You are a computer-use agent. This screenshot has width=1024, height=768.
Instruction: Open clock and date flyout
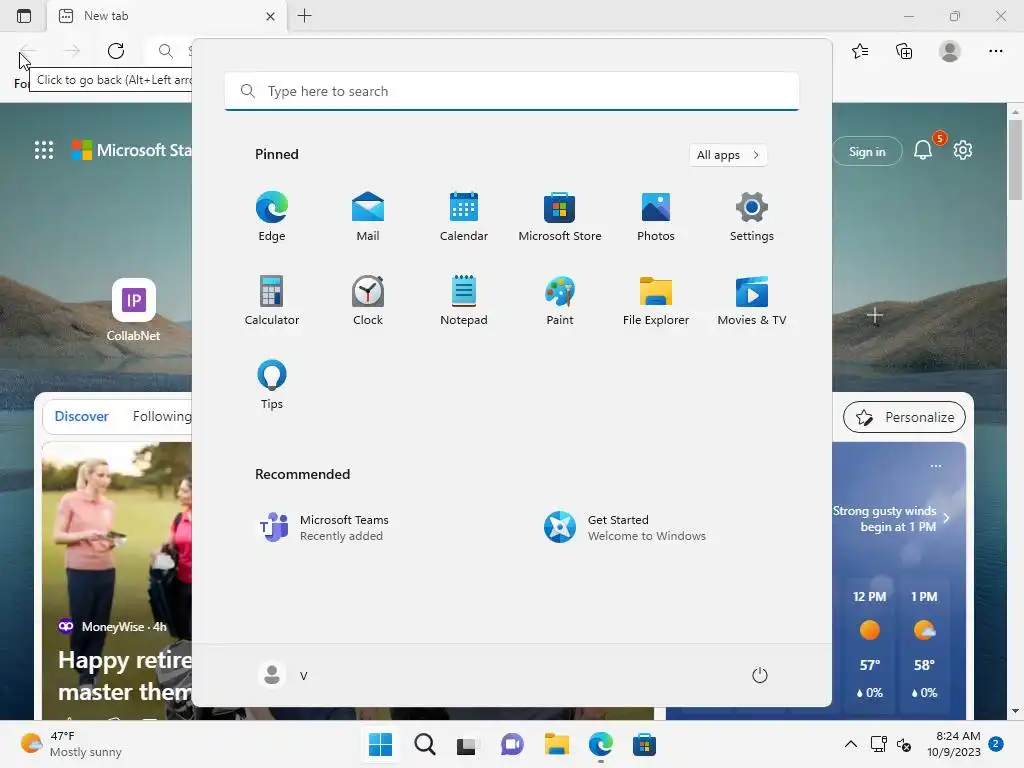(953, 744)
